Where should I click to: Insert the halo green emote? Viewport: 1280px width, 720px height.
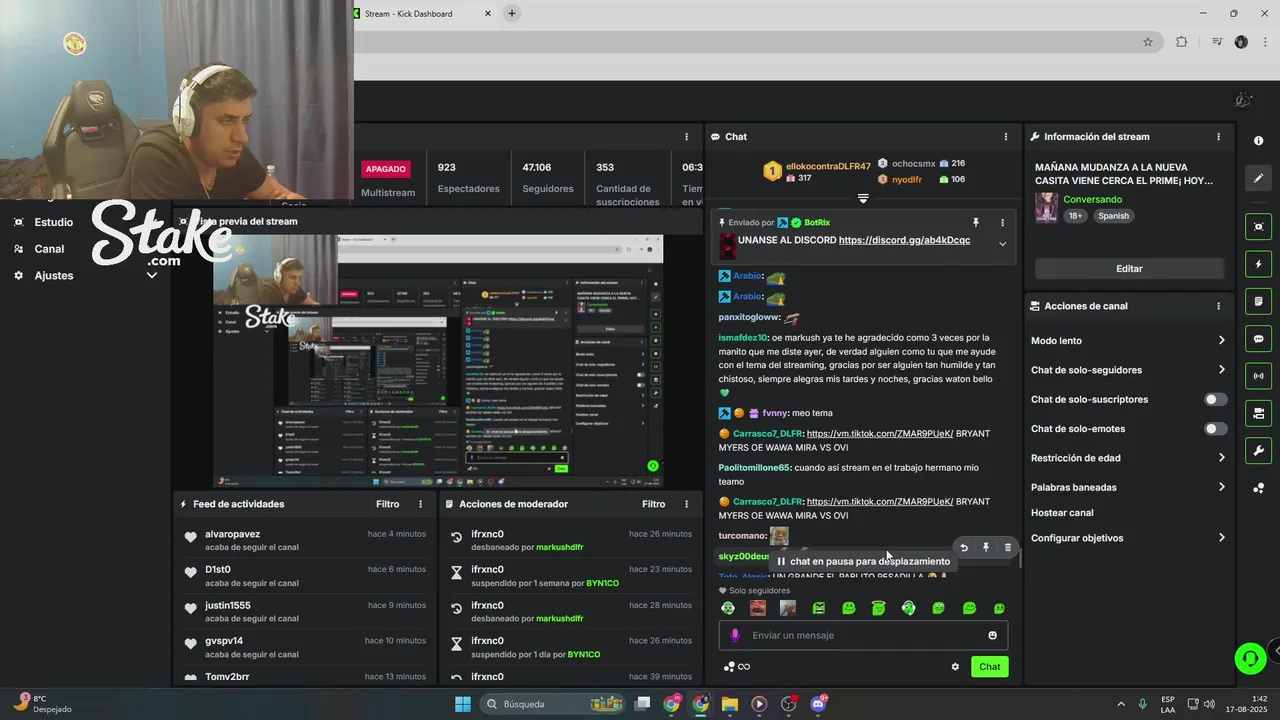tap(878, 608)
